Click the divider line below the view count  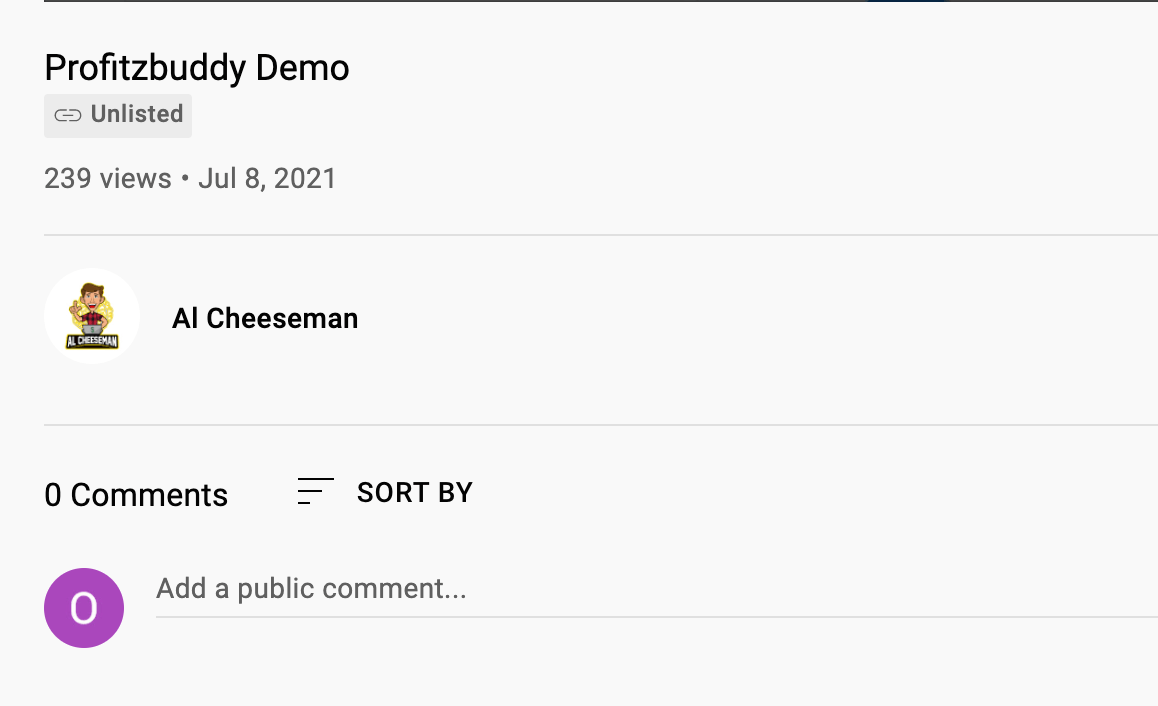coord(600,235)
